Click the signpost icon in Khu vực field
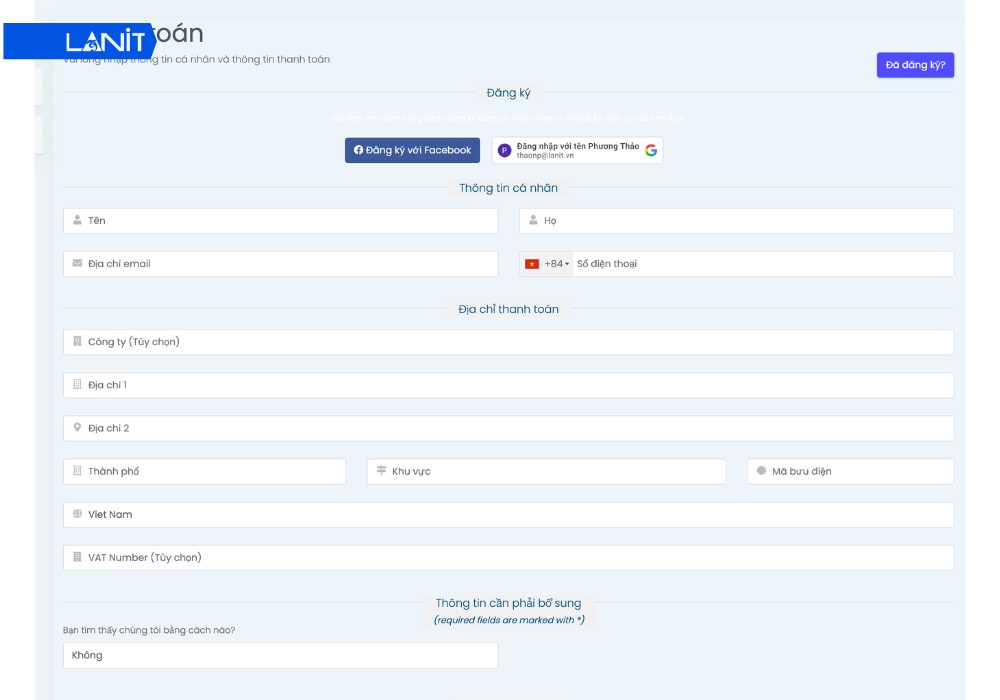The height and width of the screenshot is (700, 1000). [x=381, y=471]
